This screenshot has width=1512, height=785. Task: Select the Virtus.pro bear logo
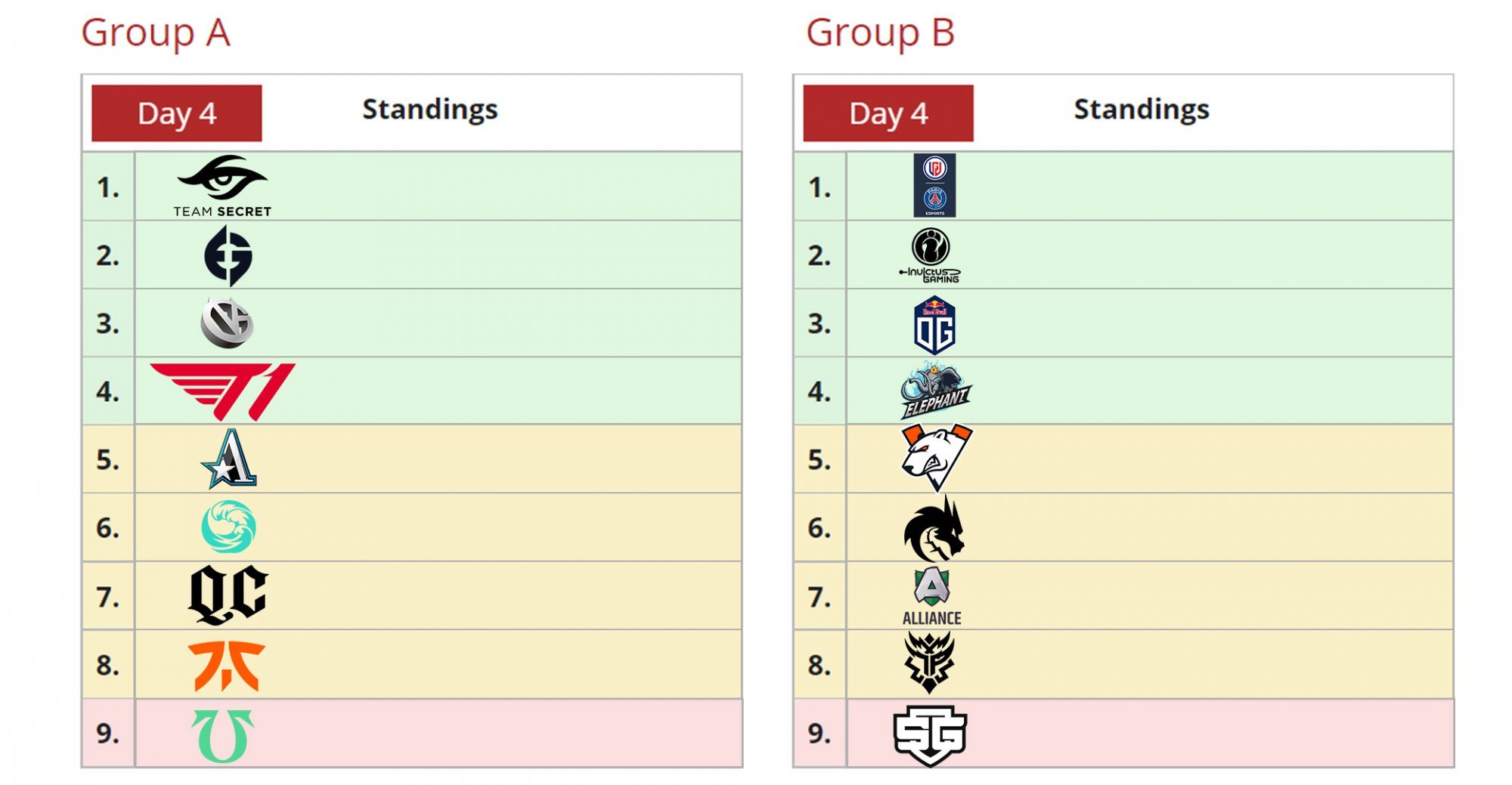pyautogui.click(x=936, y=457)
